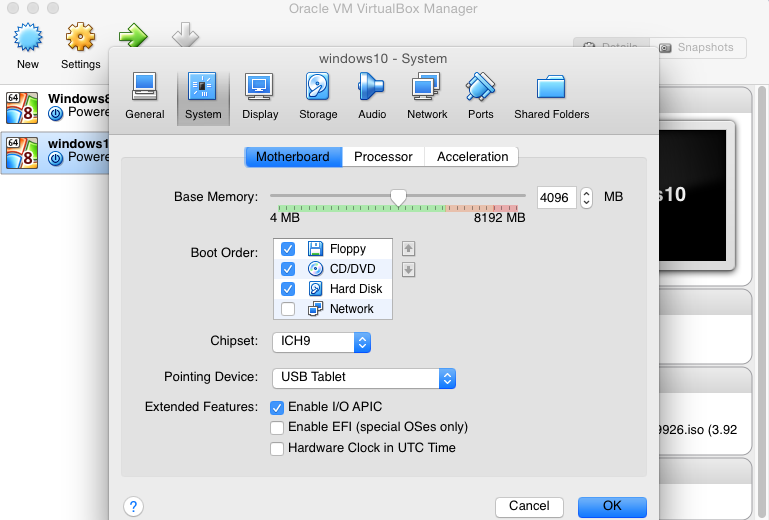Enable Network in the boot order
This screenshot has width=769, height=520.
pyautogui.click(x=288, y=309)
